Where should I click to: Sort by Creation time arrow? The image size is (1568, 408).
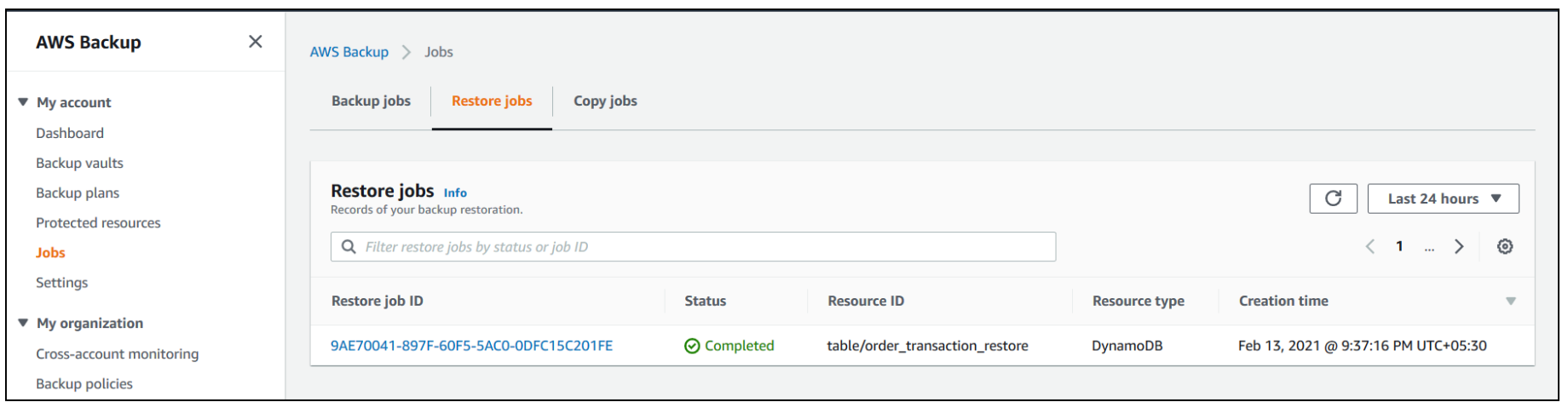tap(1511, 301)
